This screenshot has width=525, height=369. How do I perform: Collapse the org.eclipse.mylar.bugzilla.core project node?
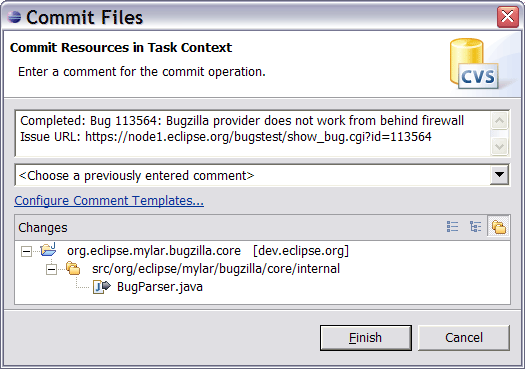[26, 251]
